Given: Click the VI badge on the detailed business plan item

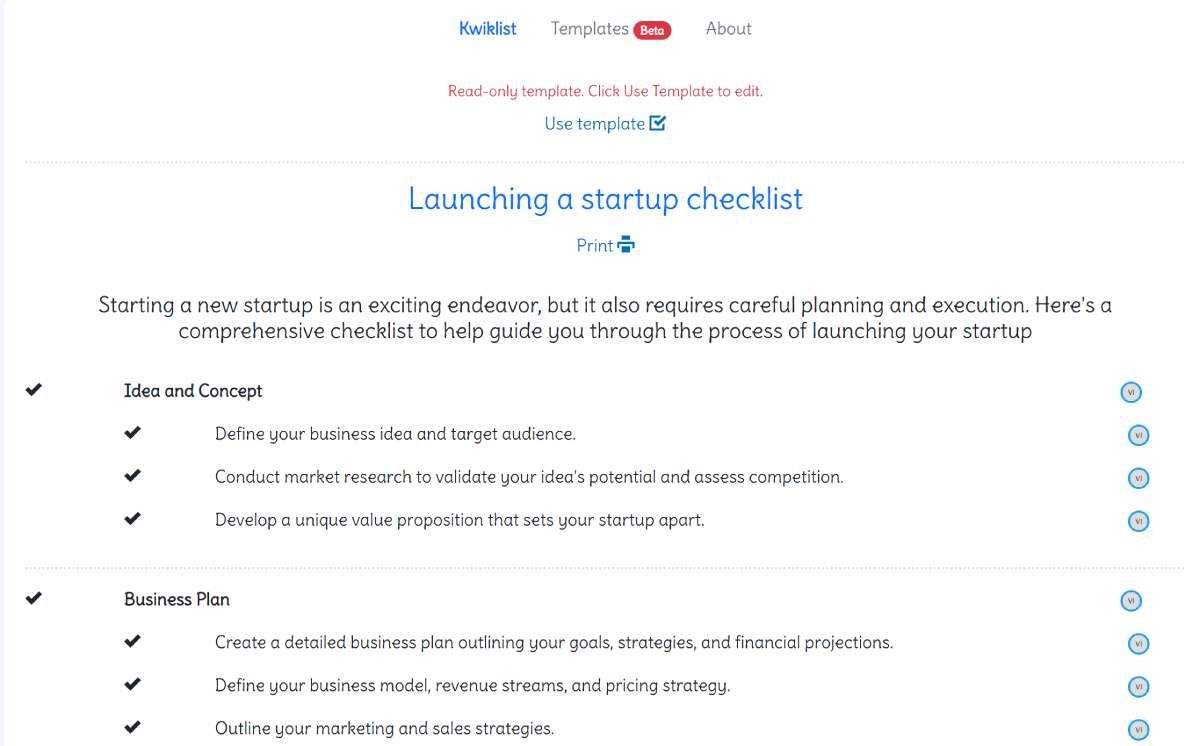Looking at the screenshot, I should (x=1139, y=644).
